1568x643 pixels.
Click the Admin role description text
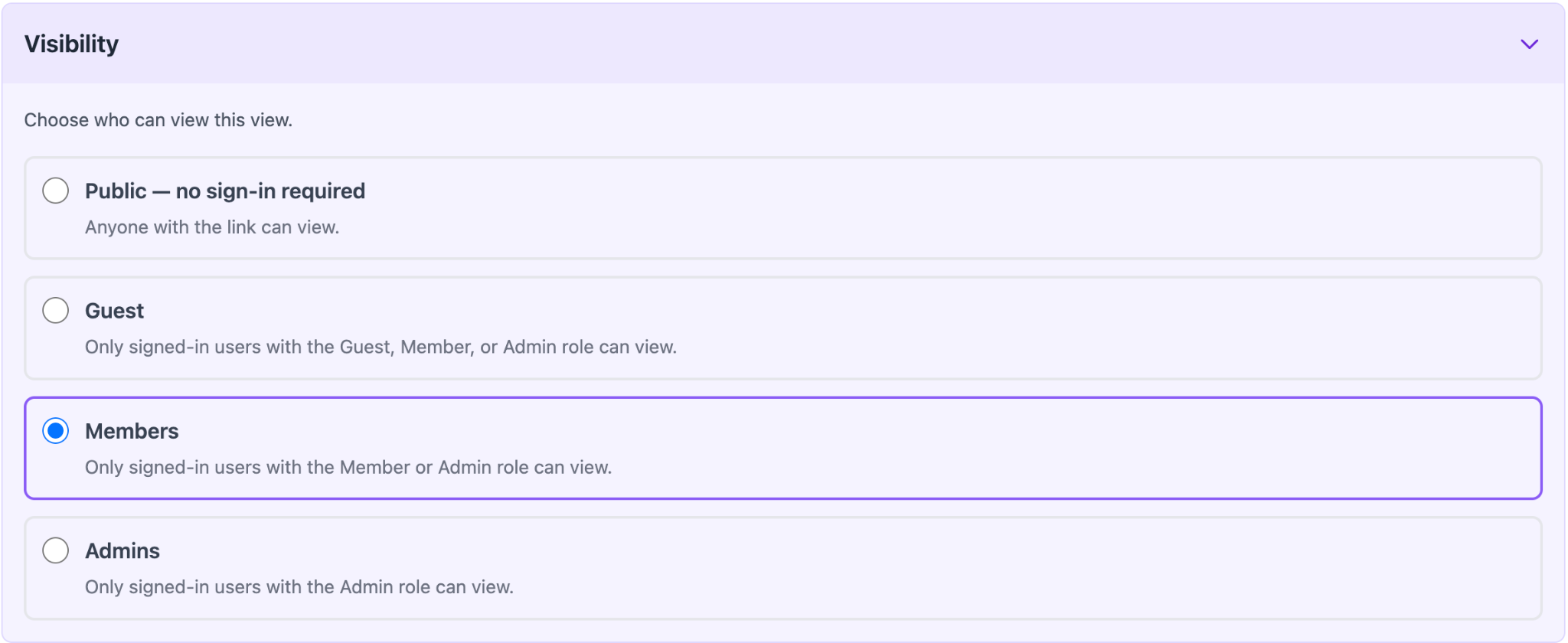point(299,586)
